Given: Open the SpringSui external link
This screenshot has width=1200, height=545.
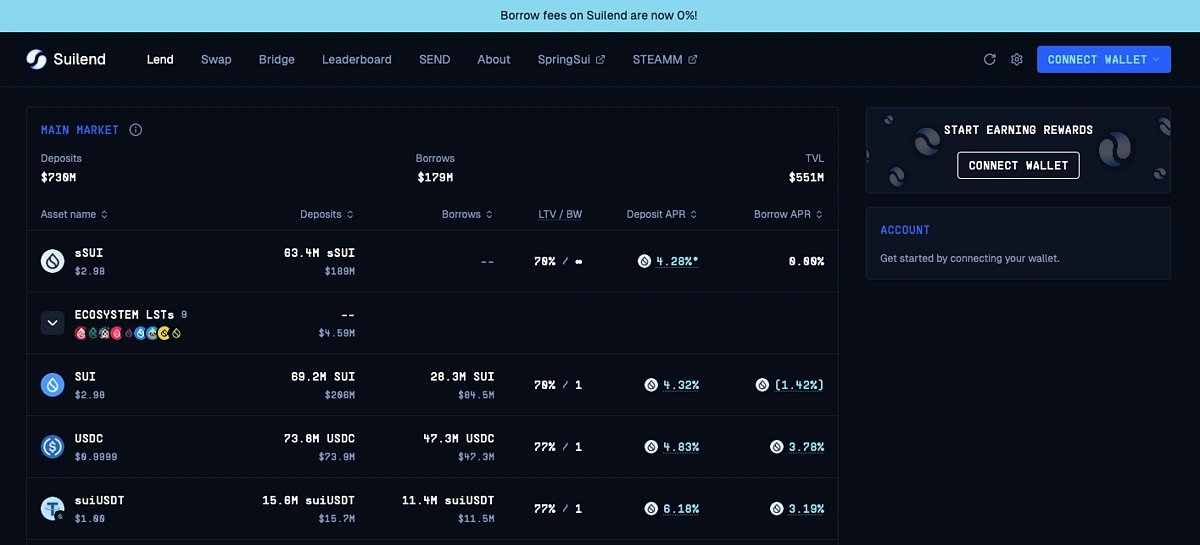Looking at the screenshot, I should click(x=570, y=60).
